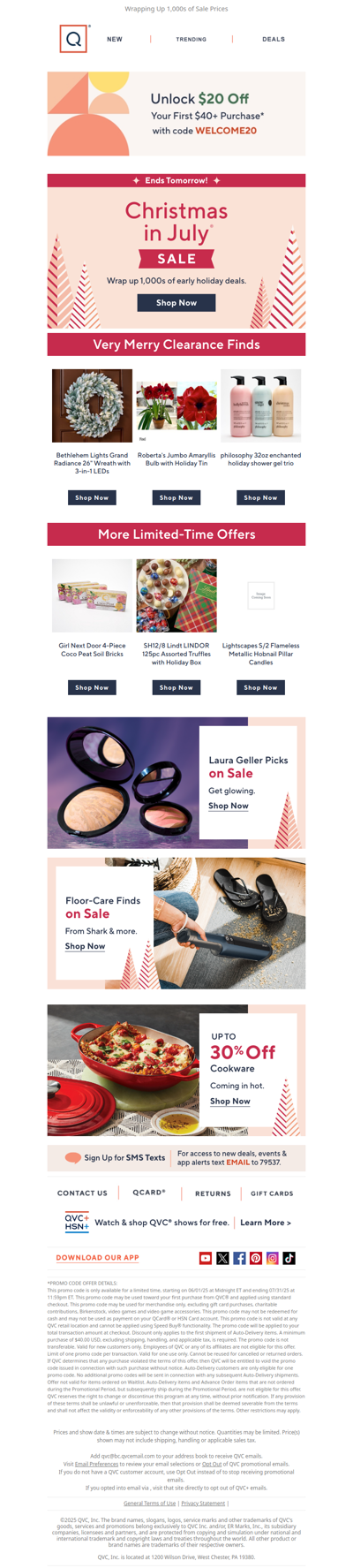This screenshot has width=353, height=1568.
Task: Click the DOWNLOAD OUR APP link
Action: (x=97, y=1258)
